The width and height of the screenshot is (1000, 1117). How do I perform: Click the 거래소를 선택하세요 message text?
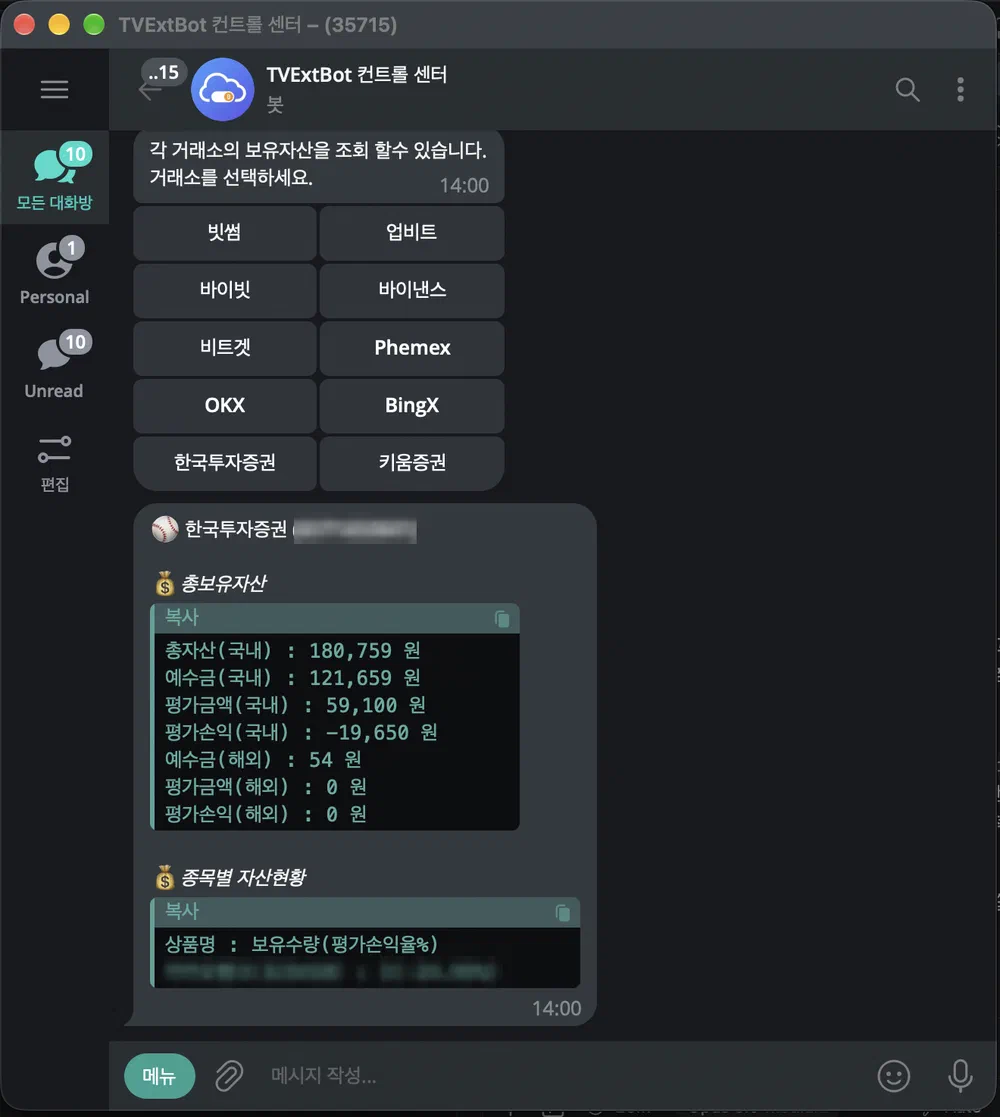click(231, 177)
